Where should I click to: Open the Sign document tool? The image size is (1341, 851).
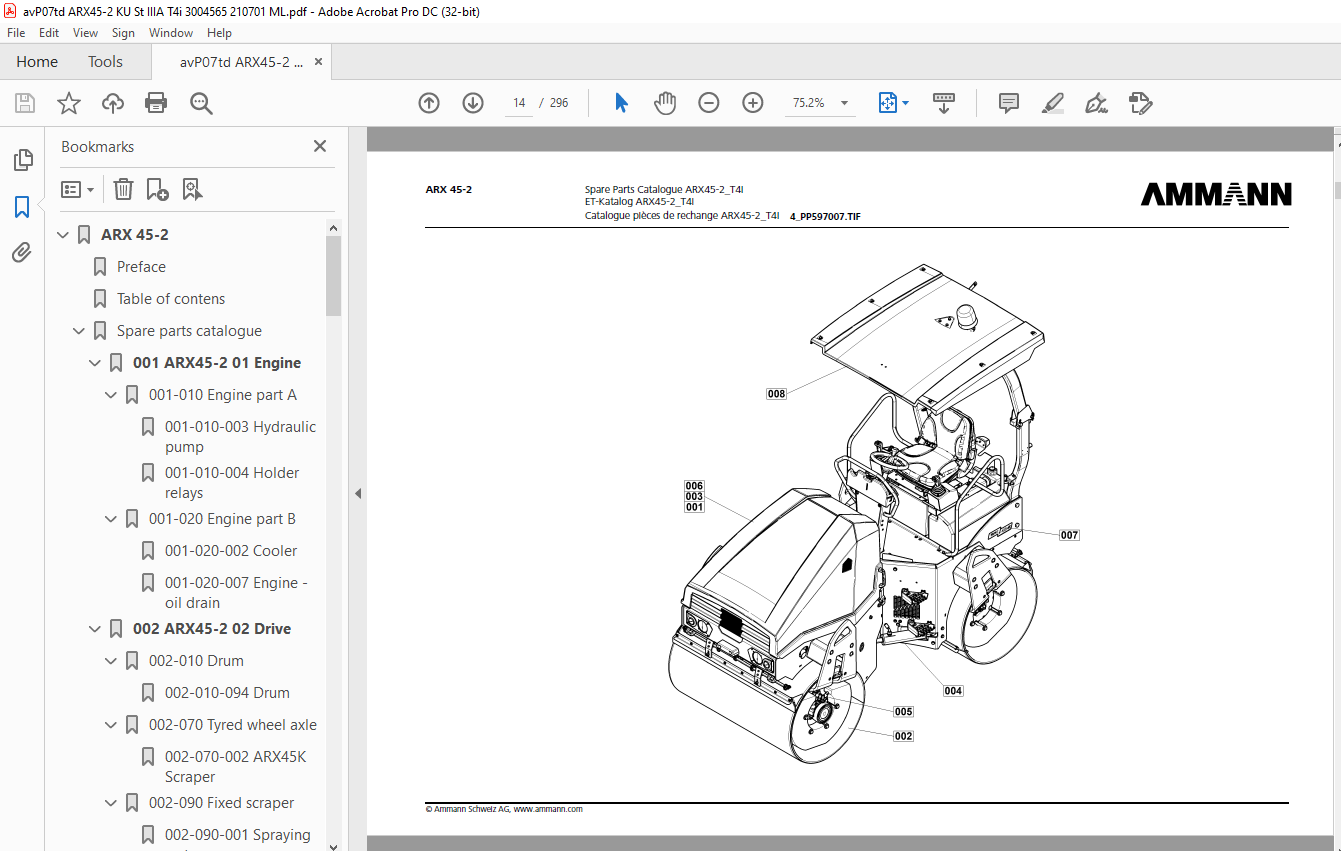[1096, 103]
